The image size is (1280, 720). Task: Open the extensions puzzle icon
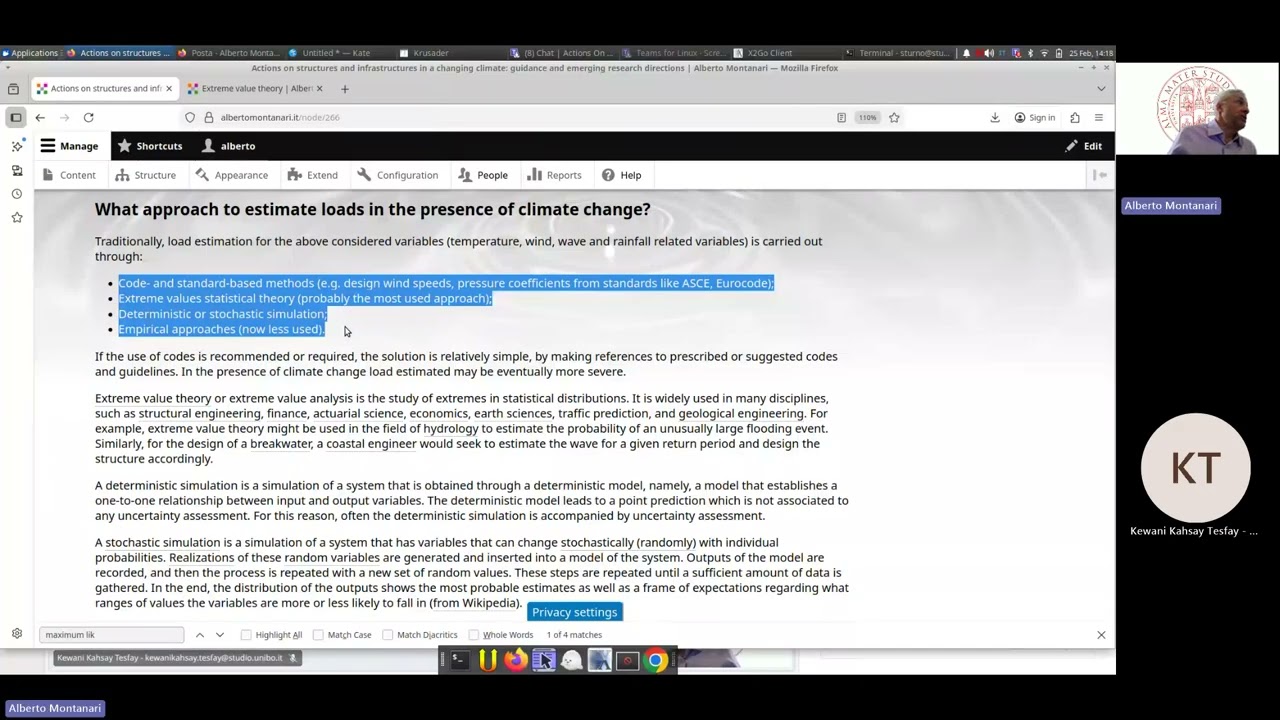1074,118
